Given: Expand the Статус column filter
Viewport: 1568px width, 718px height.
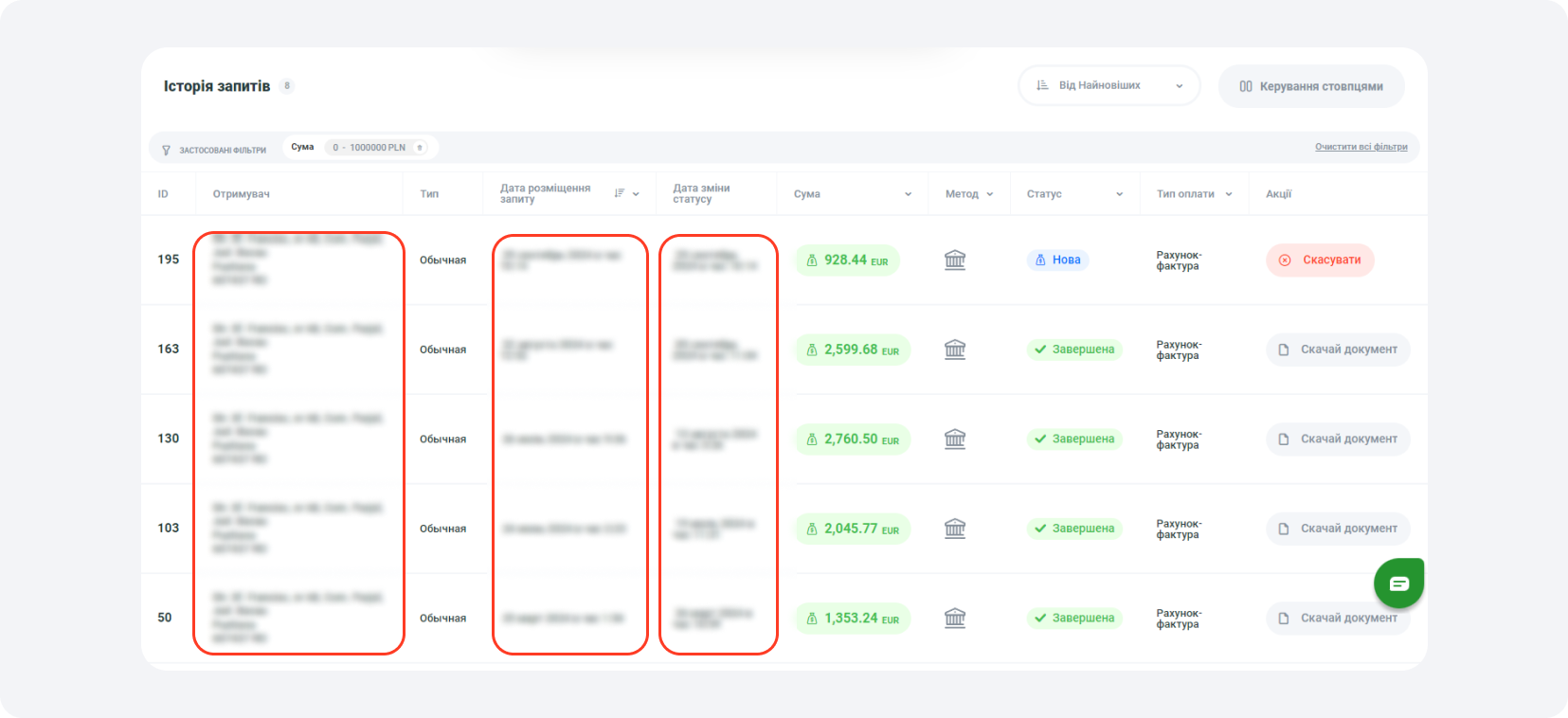Looking at the screenshot, I should 1119,194.
